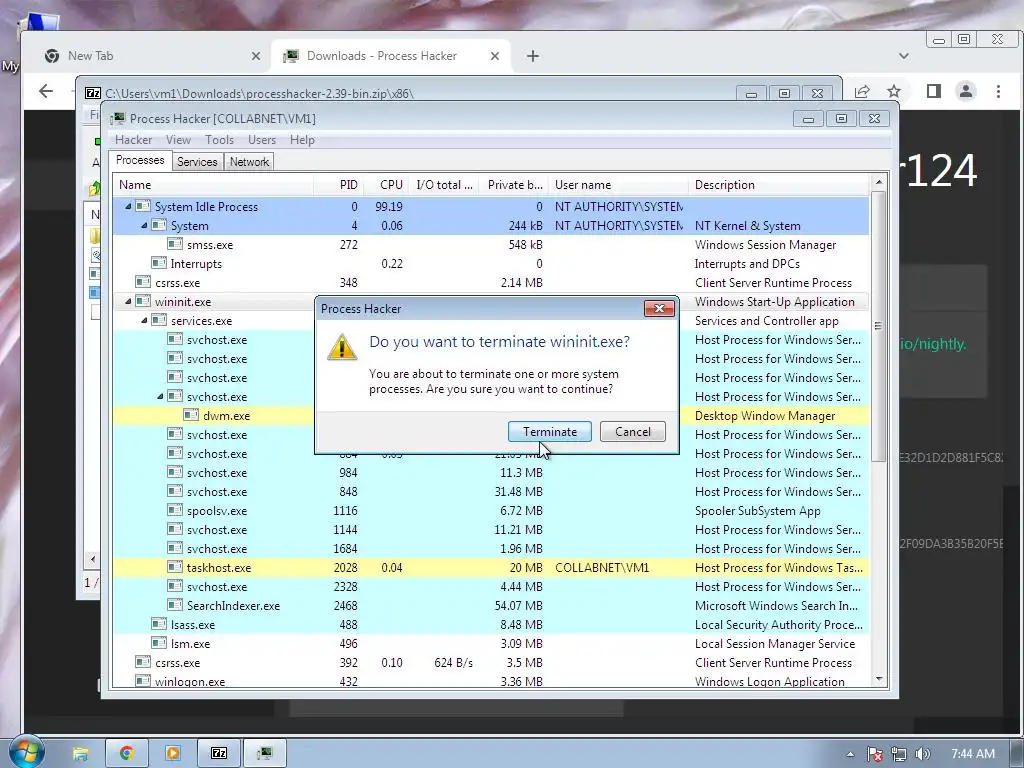This screenshot has width=1024, height=768.
Task: Select svchost.exe row with PID 848
Action: 491,492
